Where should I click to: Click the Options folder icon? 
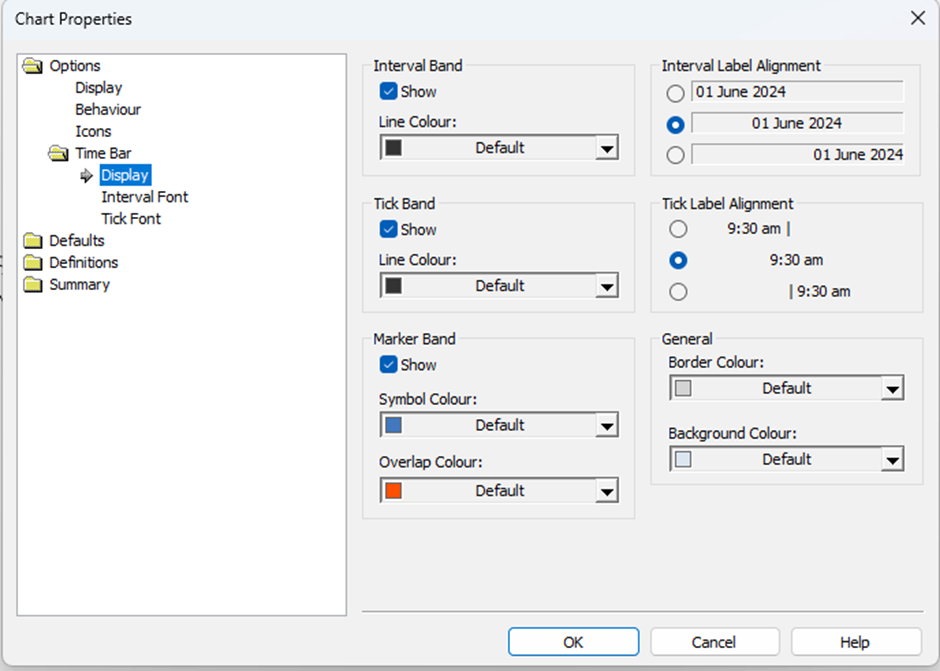pyautogui.click(x=30, y=65)
